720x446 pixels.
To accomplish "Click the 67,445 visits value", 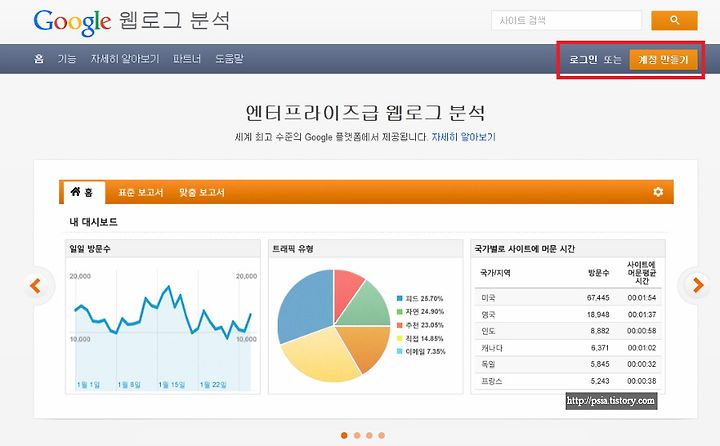I will click(598, 298).
